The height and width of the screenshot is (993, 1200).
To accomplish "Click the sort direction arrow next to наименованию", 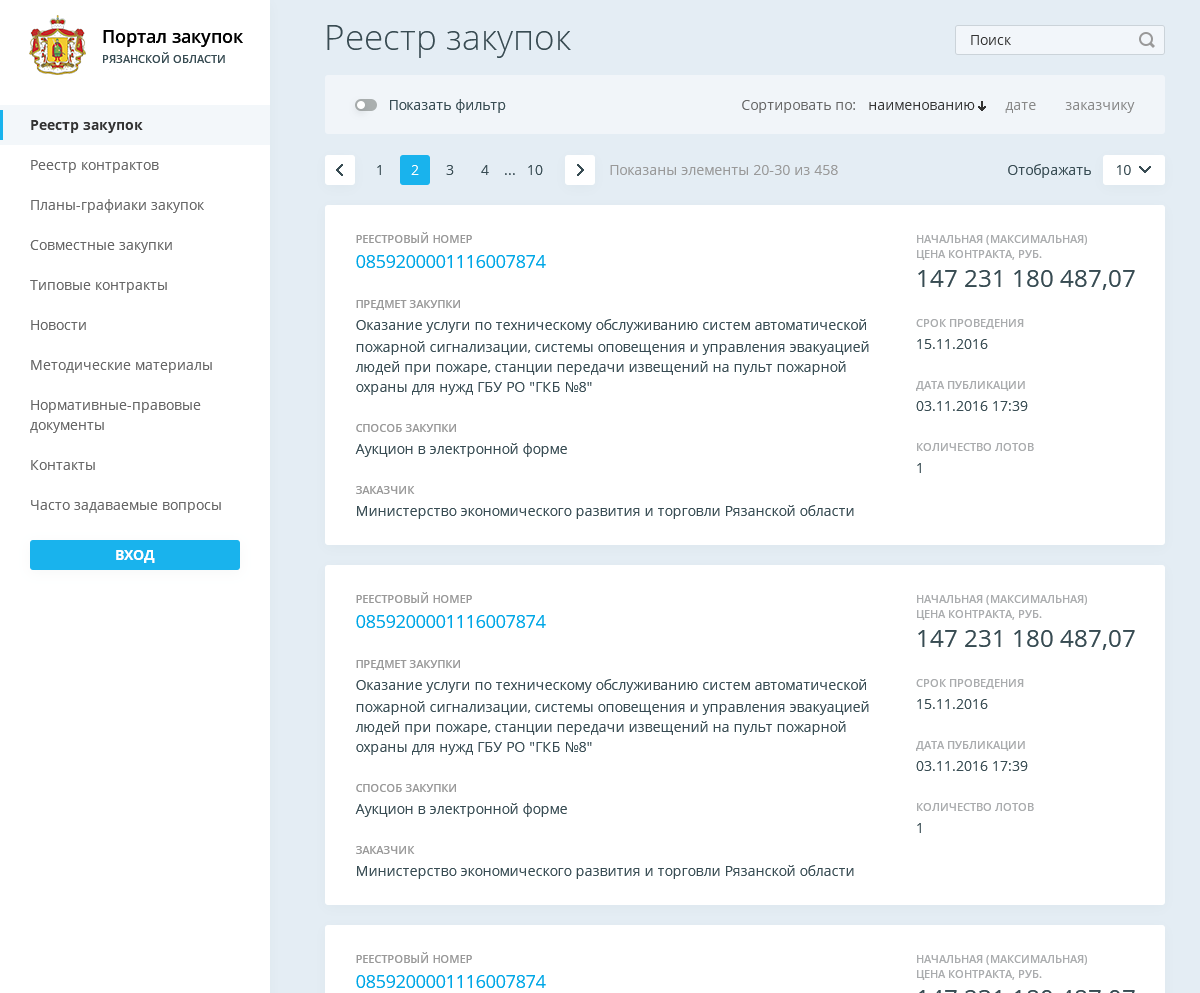I will tap(982, 106).
